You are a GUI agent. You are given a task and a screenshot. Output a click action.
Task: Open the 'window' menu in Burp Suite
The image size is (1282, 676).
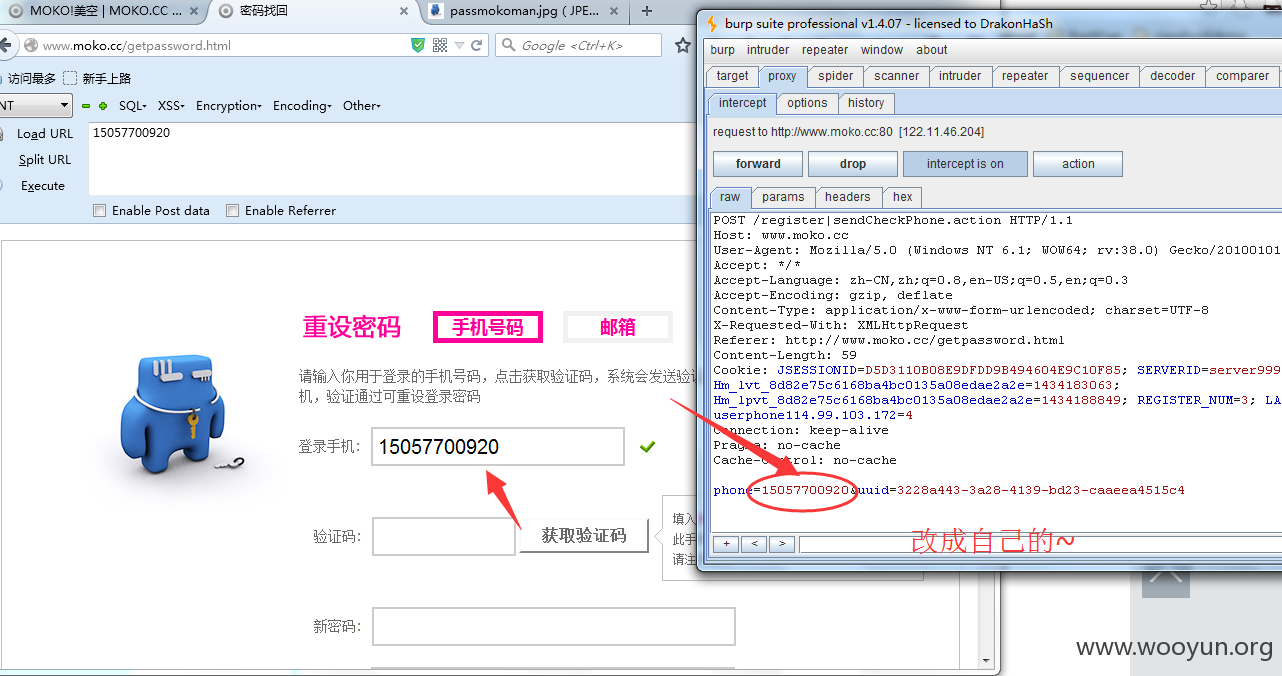[882, 50]
